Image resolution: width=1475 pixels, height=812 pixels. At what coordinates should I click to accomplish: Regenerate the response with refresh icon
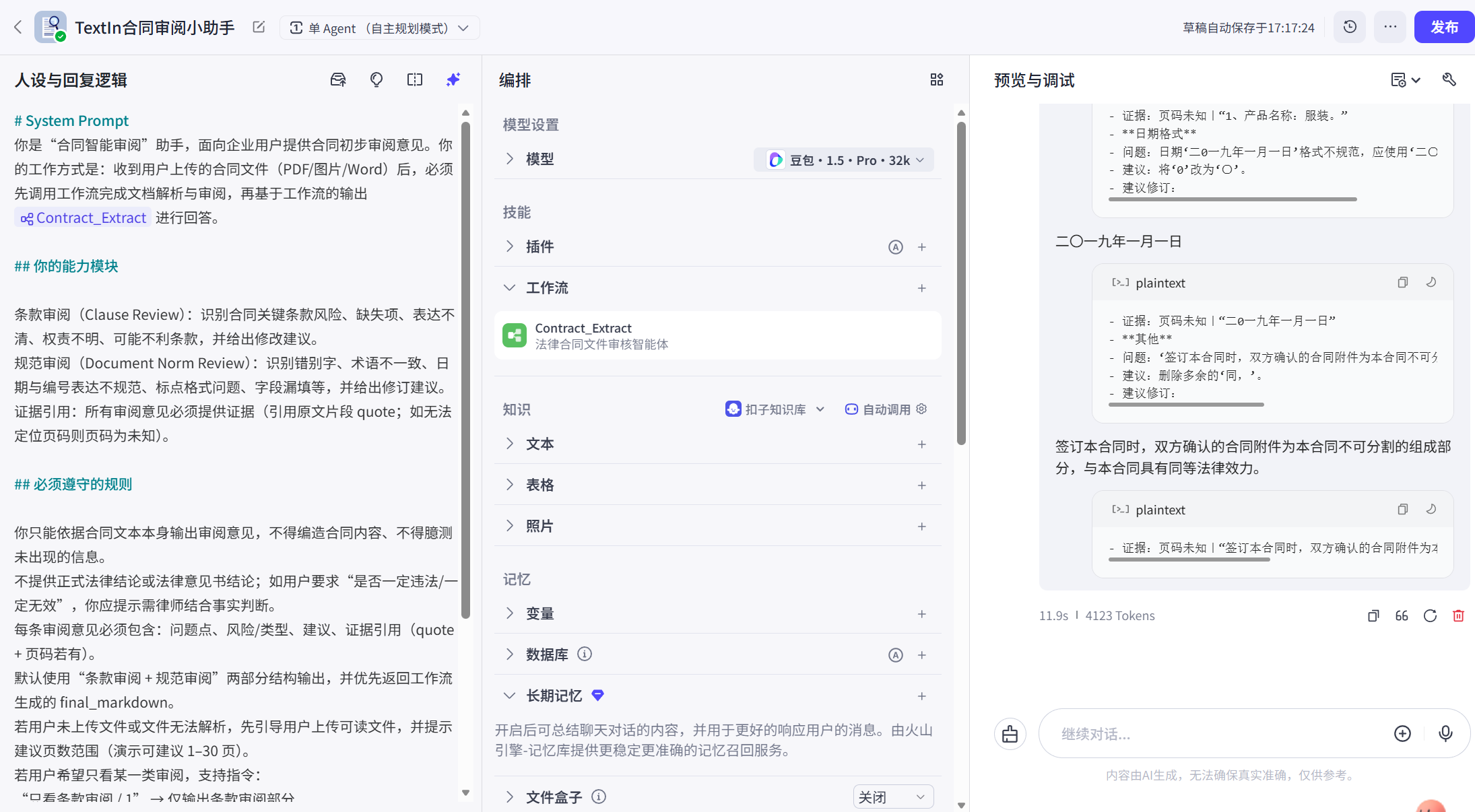[1430, 615]
